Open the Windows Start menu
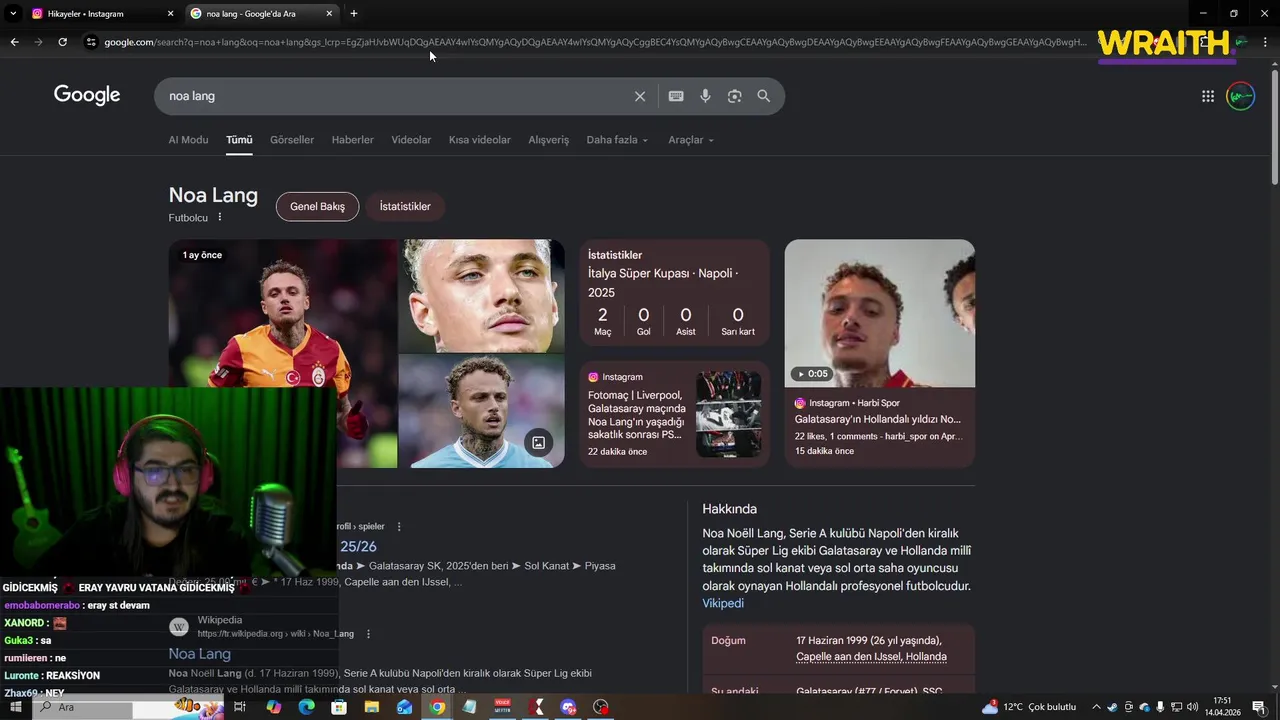1280x720 pixels. (16, 707)
